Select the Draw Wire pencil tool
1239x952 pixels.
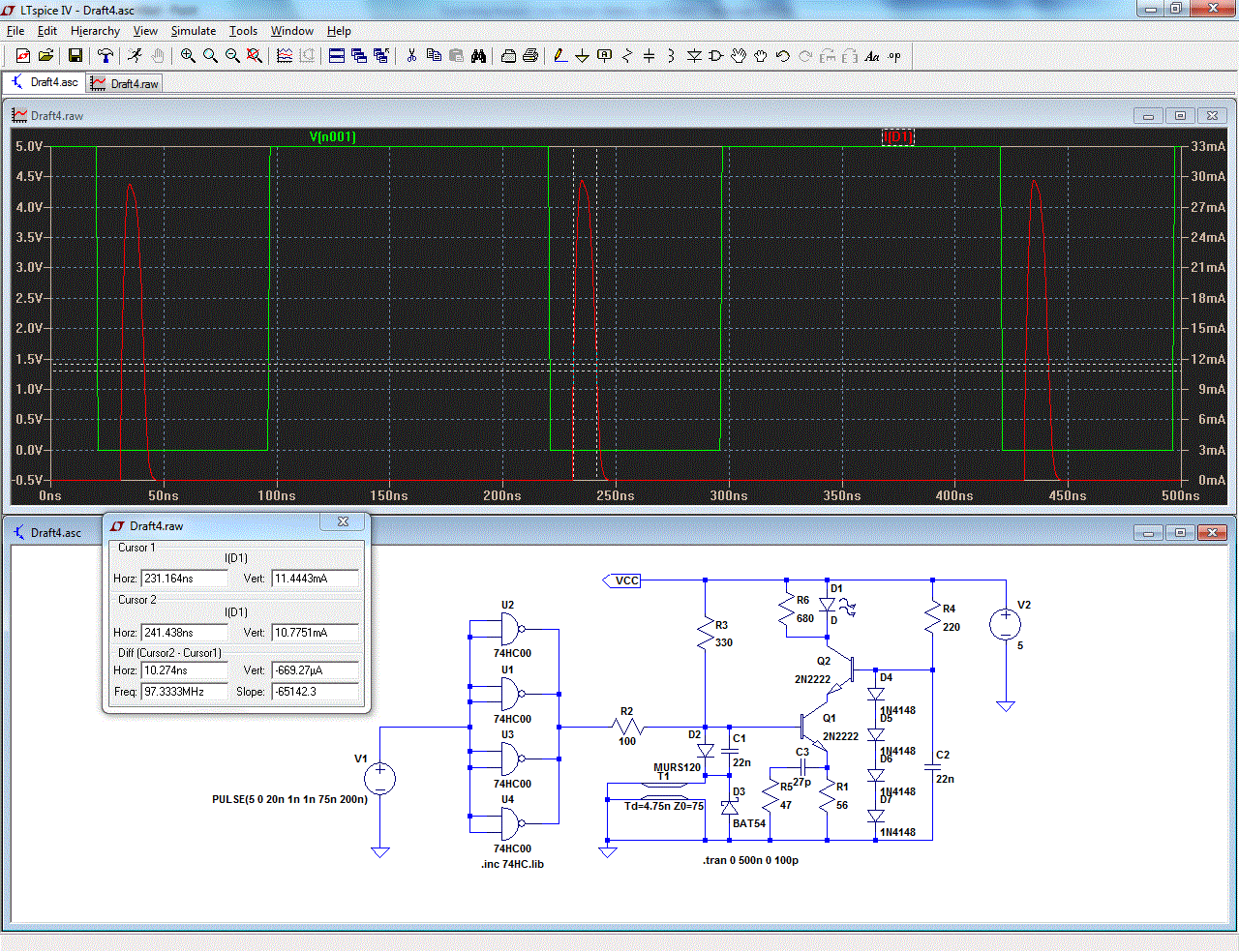[x=560, y=56]
